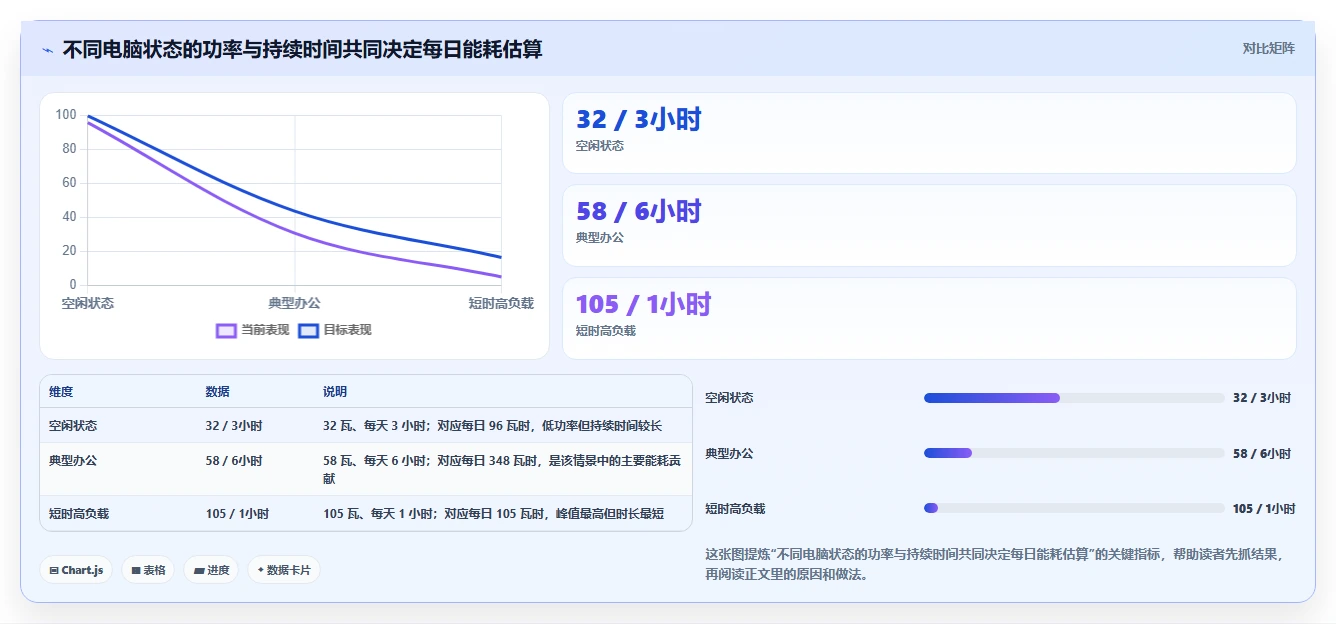This screenshot has height=624, width=1336.
Task: Select the 表格 tag chip
Action: [x=149, y=570]
